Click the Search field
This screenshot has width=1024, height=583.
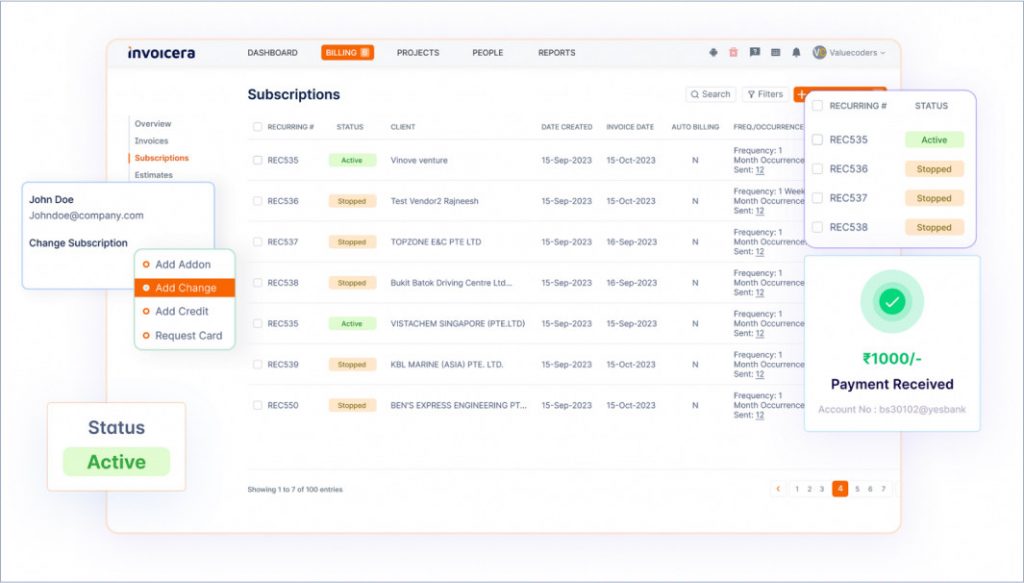[710, 94]
